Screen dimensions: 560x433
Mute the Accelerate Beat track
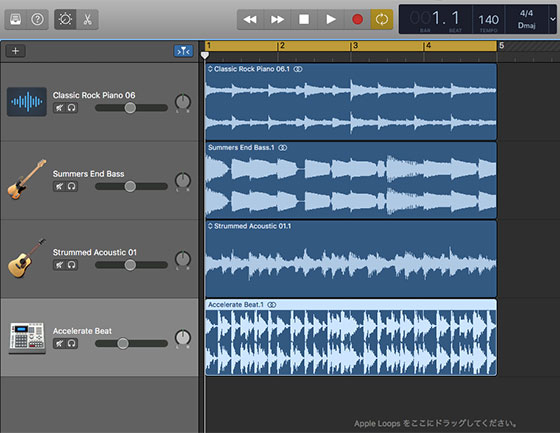(x=59, y=343)
